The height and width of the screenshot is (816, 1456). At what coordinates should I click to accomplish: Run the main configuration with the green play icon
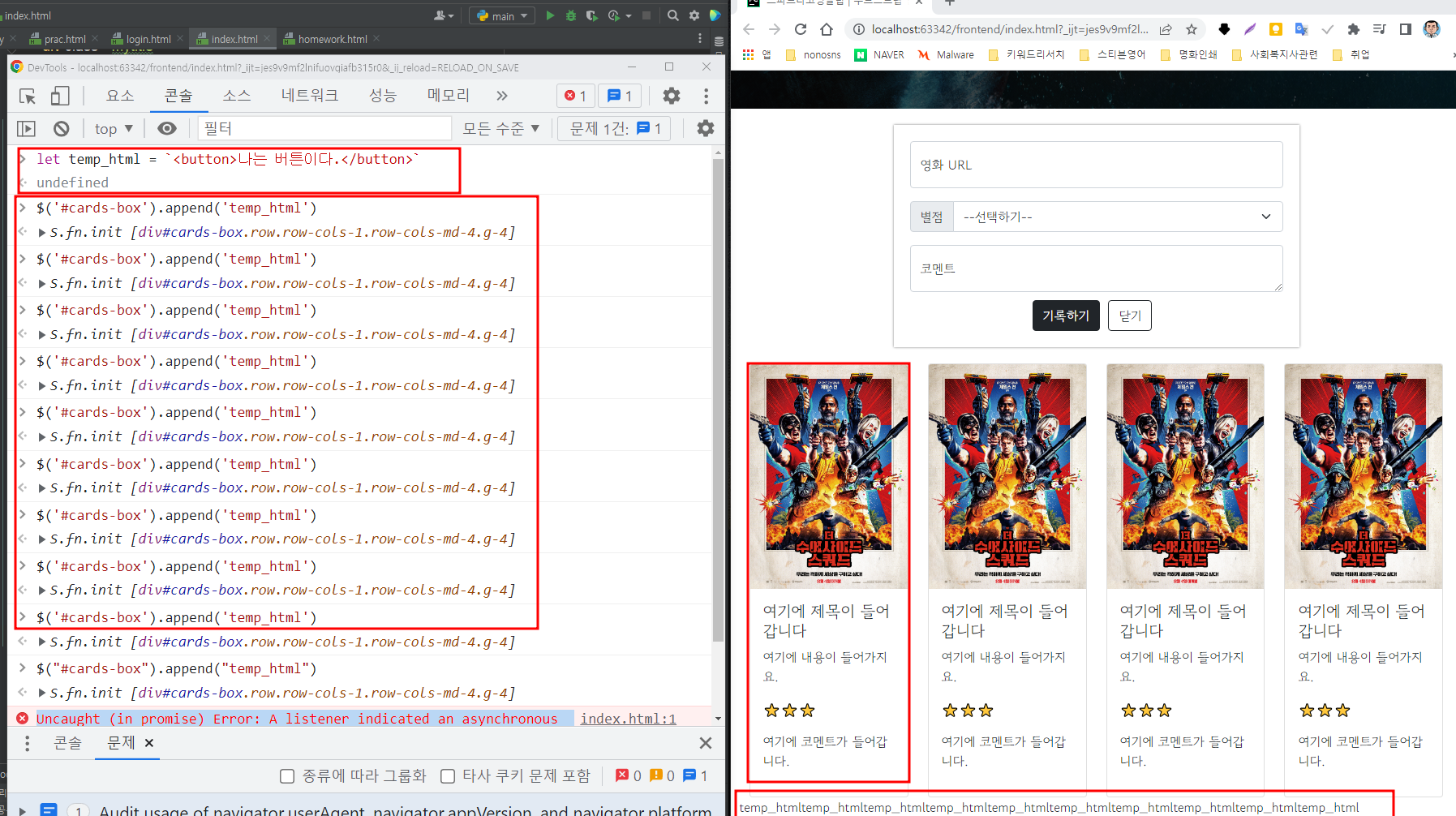[550, 15]
